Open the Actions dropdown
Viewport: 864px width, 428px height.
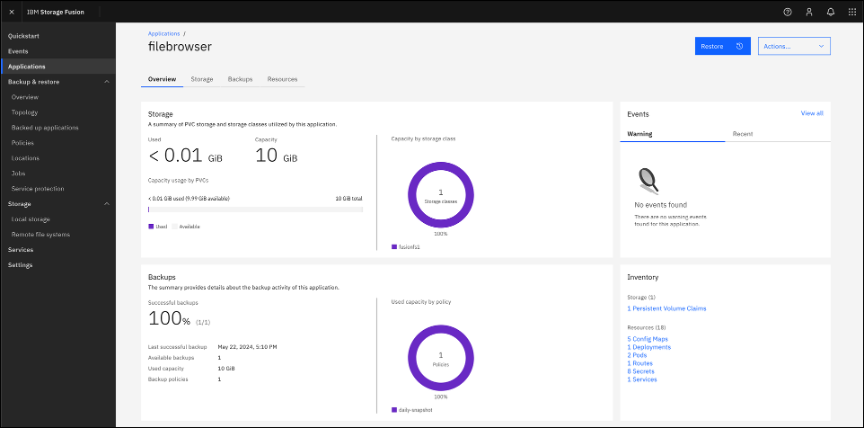(x=794, y=46)
